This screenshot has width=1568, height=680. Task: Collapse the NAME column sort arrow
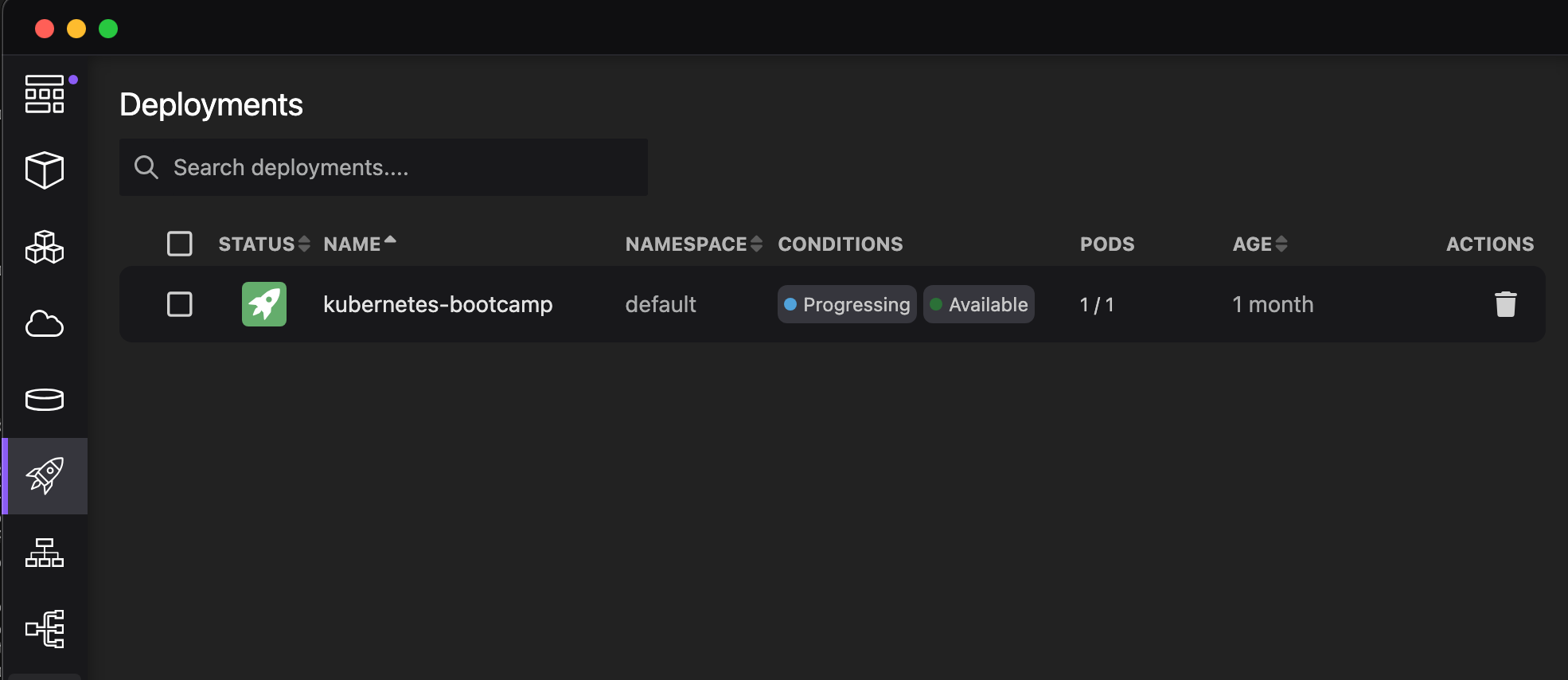click(x=390, y=239)
